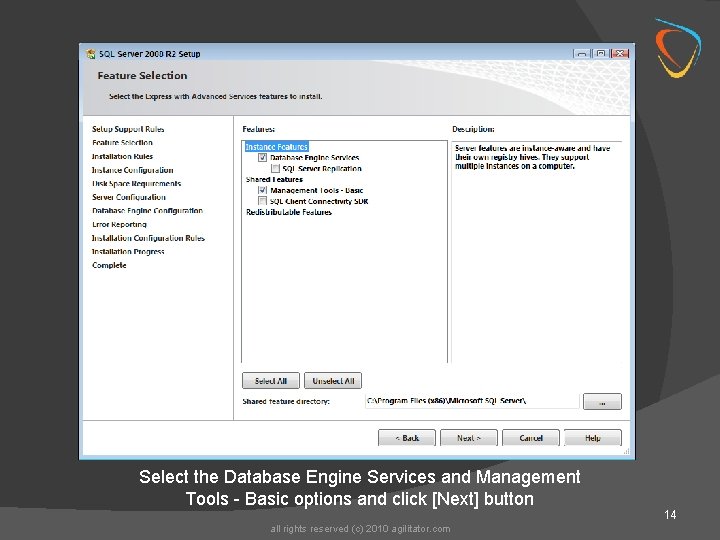Screen dimensions: 720x540
Task: Select the Redistributable Features tree node
Action: tap(289, 212)
